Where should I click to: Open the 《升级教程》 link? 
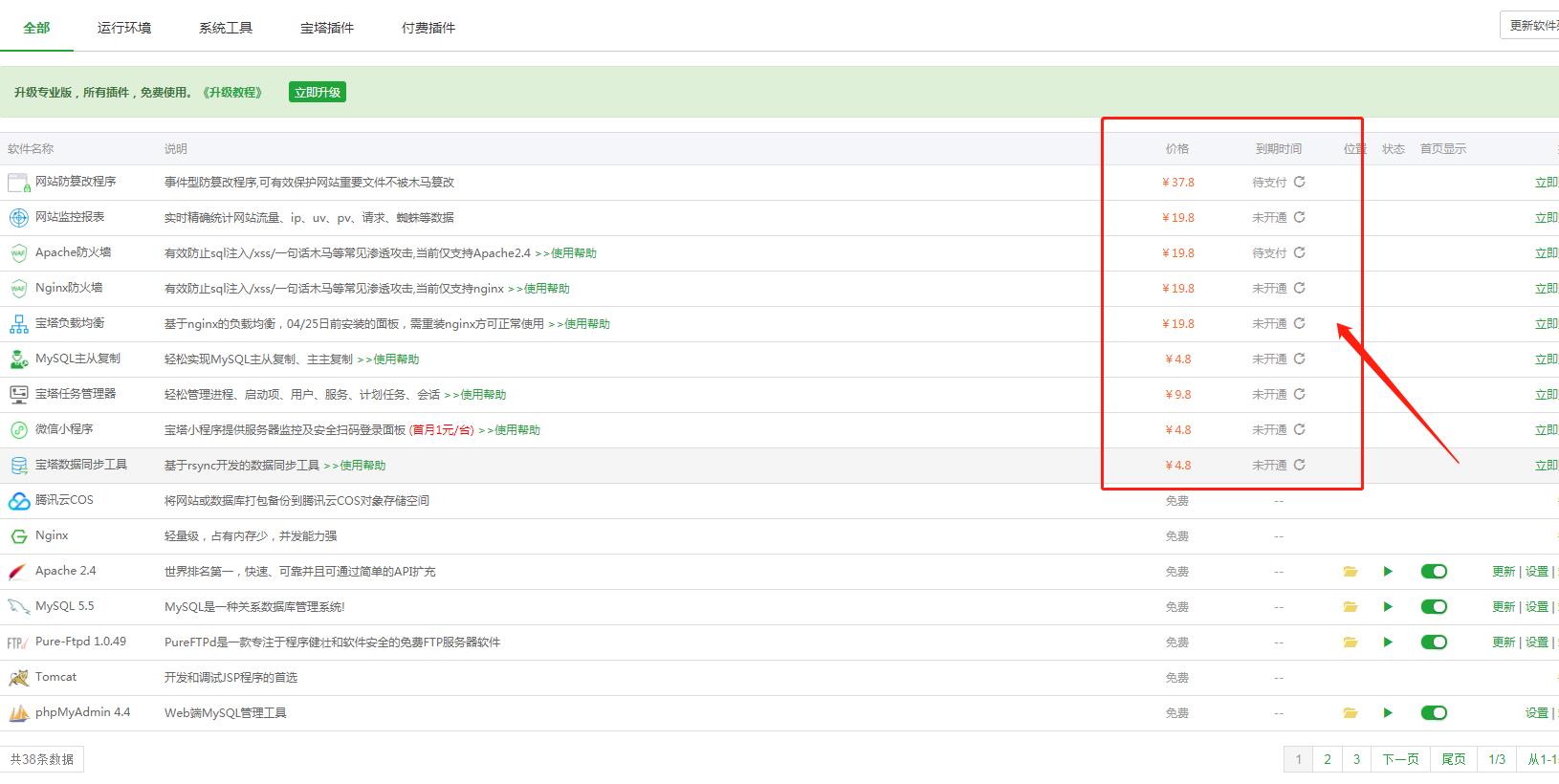click(232, 93)
